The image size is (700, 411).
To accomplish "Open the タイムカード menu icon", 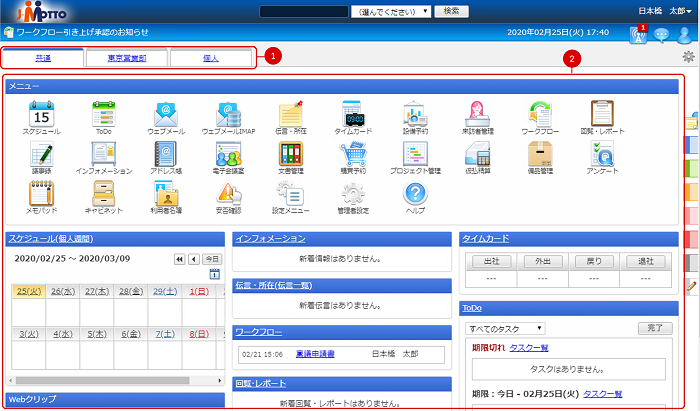I will pos(353,114).
